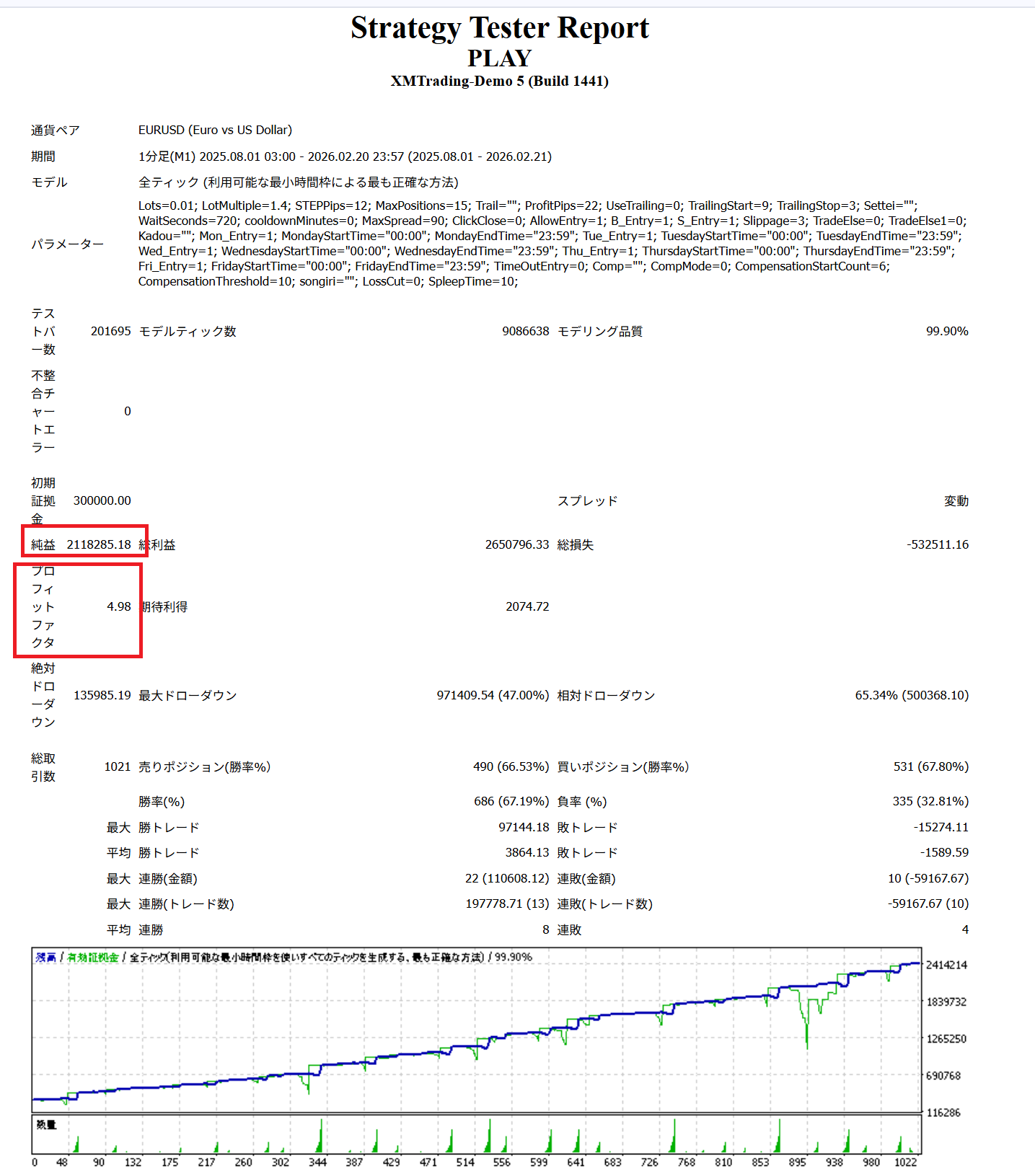Click the green 有効証拠金 equity legend label
Screen dimensions: 1035x1176
pos(93,958)
